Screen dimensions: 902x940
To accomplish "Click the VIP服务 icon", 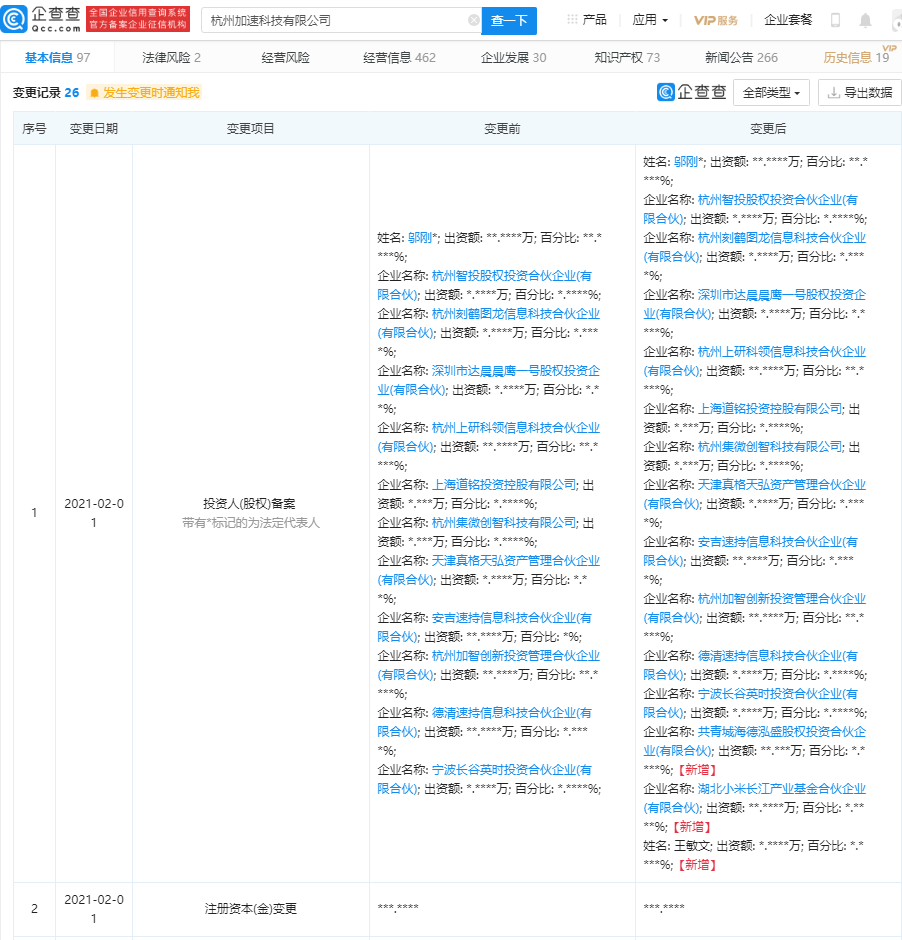I will (x=717, y=18).
